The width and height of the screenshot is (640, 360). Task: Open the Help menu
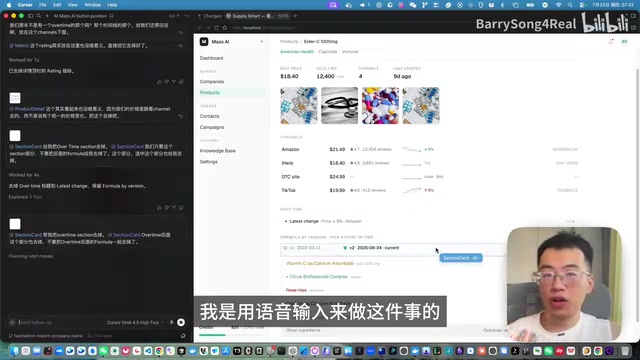pyautogui.click(x=112, y=5)
